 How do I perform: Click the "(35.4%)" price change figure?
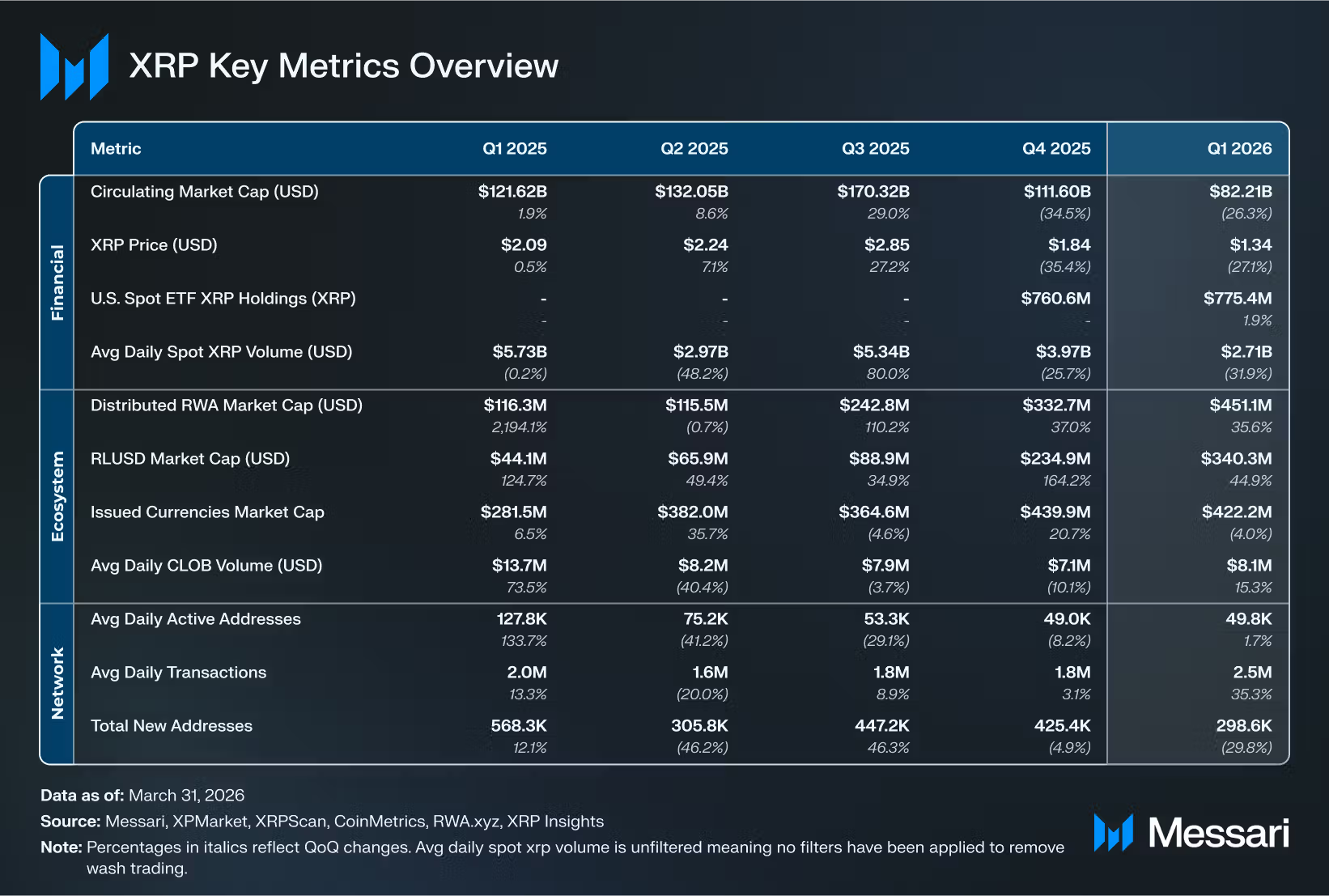(x=1065, y=267)
